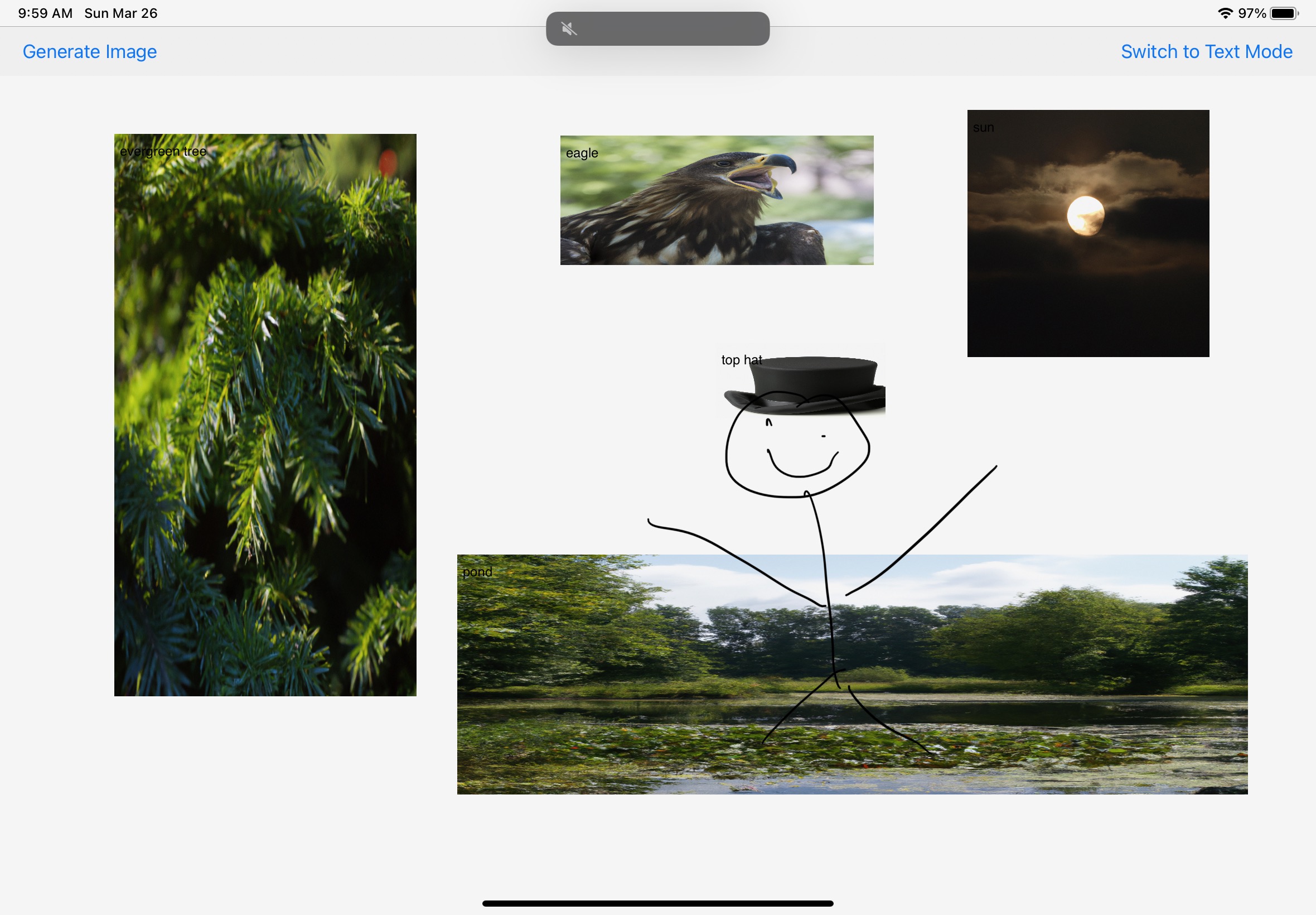Tap the battery indicator icon
This screenshot has width=1316, height=915.
tap(1284, 13)
